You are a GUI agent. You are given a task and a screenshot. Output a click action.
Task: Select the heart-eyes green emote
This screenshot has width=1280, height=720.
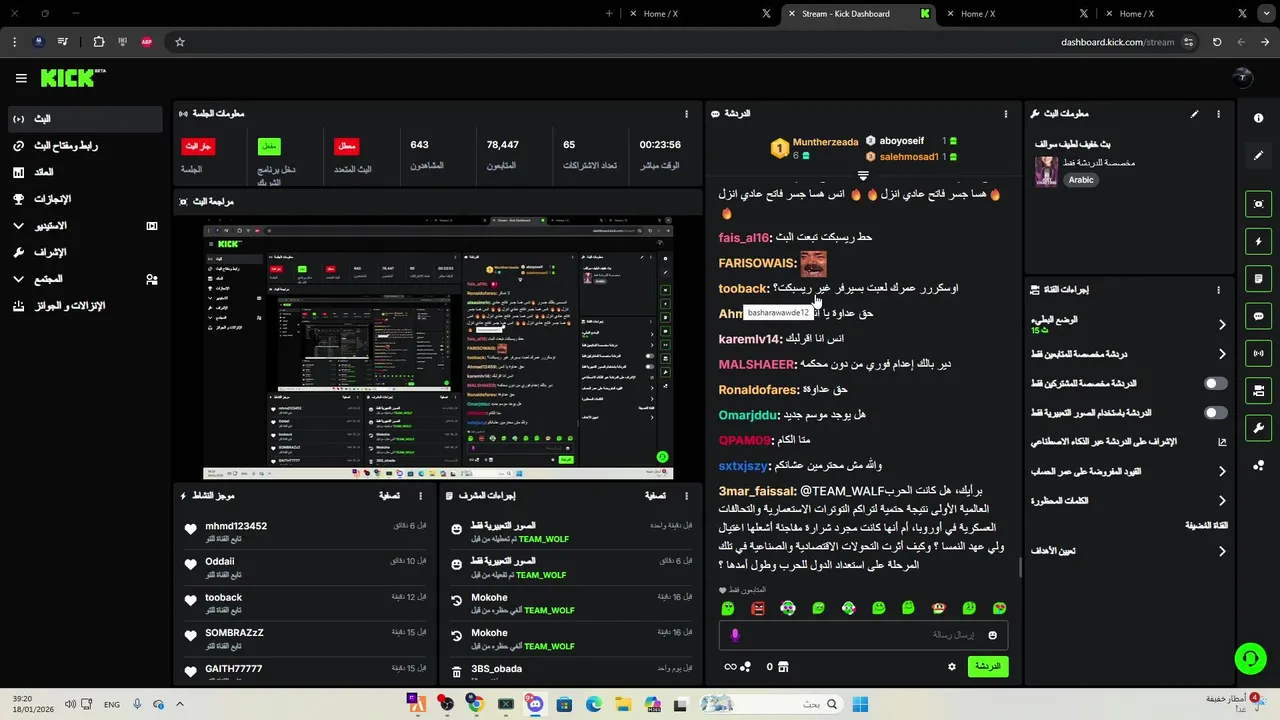(x=999, y=608)
